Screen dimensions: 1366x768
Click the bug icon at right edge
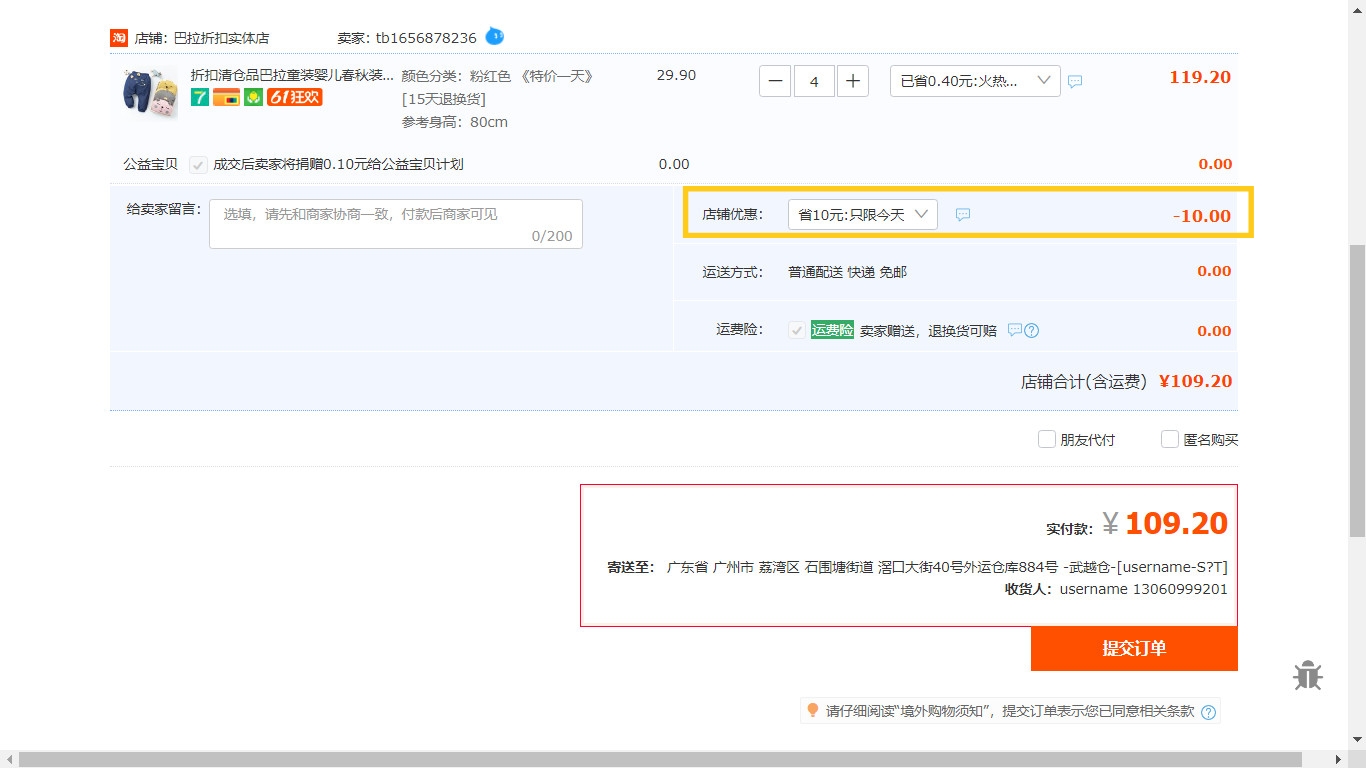pos(1307,676)
